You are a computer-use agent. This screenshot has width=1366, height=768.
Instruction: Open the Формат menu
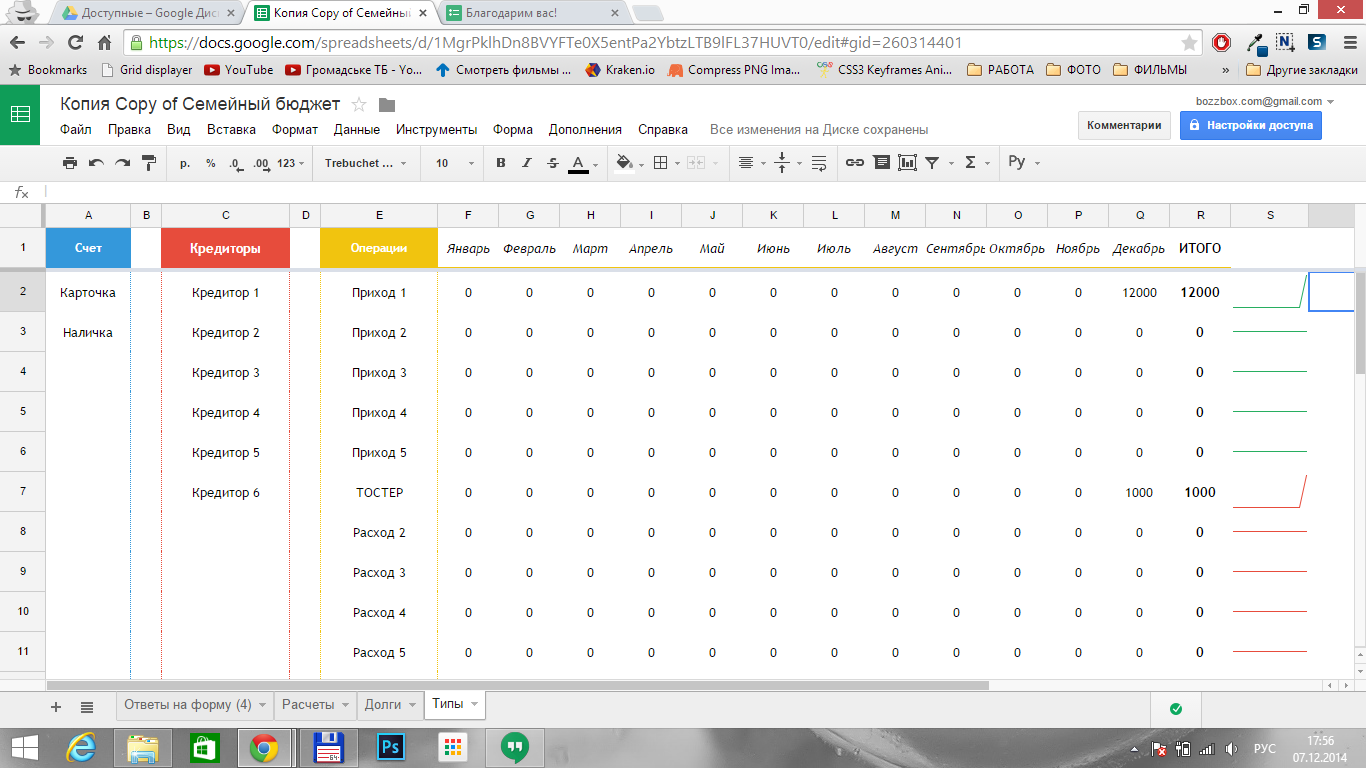click(x=295, y=130)
